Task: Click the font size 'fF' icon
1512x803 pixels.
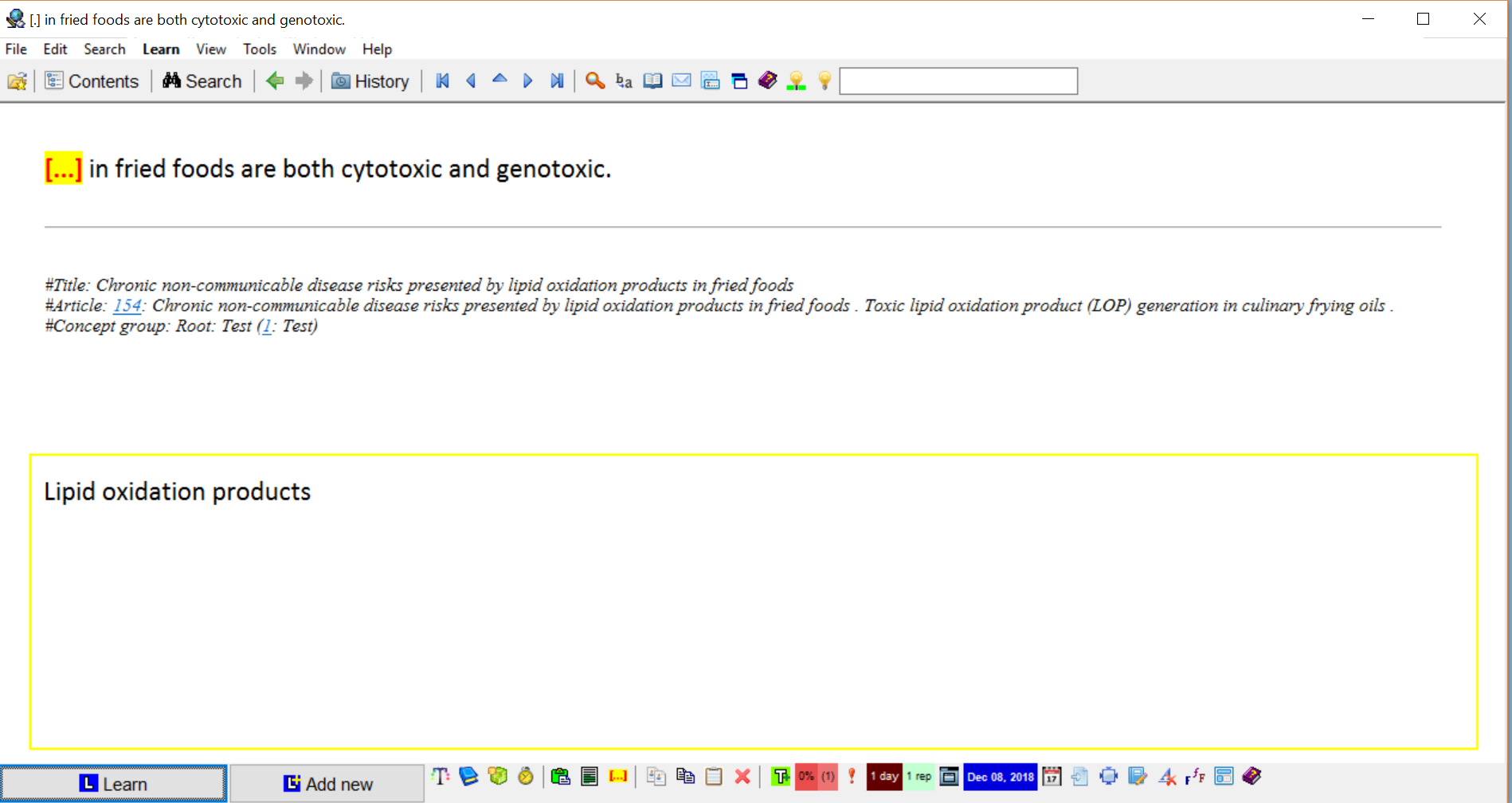Action: (1195, 776)
